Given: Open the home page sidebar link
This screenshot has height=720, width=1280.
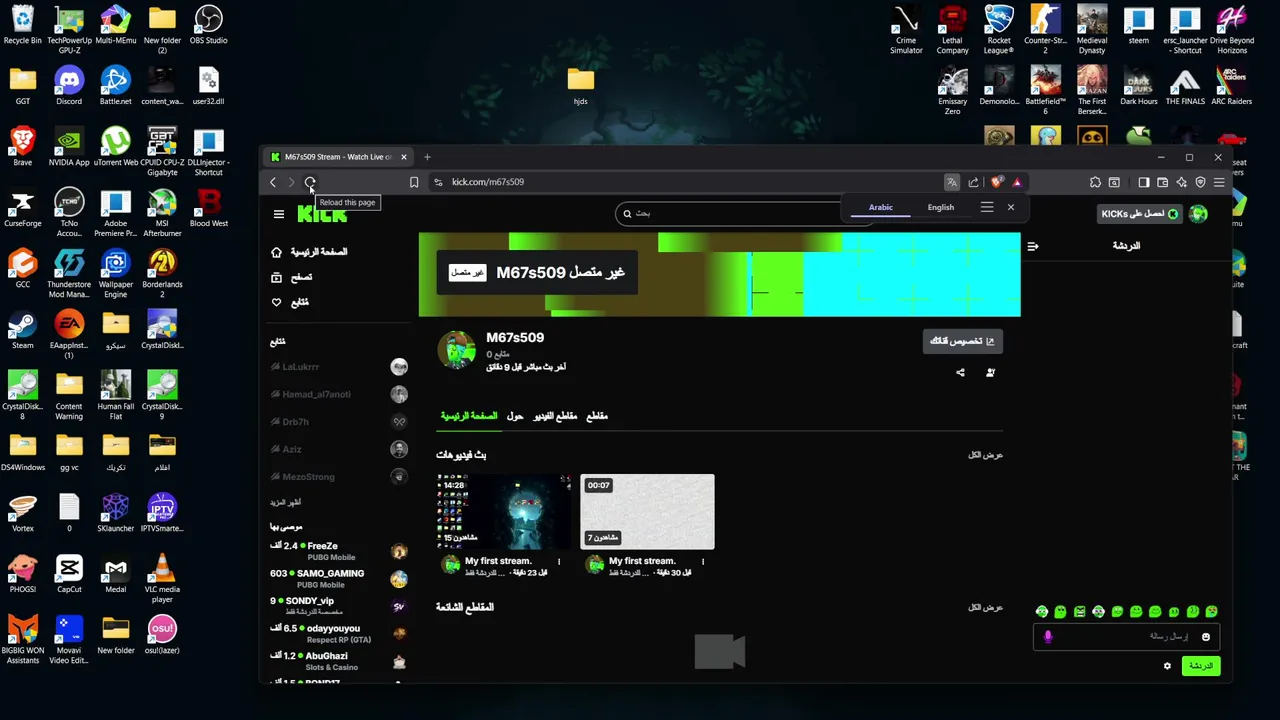Looking at the screenshot, I should tap(309, 252).
